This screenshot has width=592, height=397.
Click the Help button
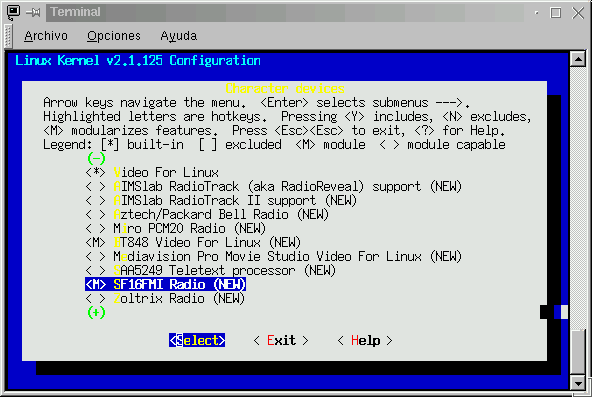[x=365, y=340]
